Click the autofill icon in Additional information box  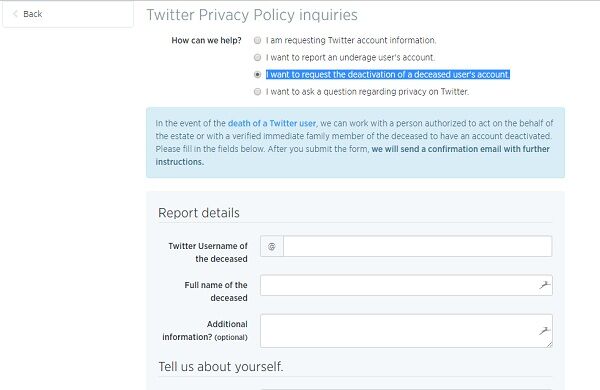(544, 331)
